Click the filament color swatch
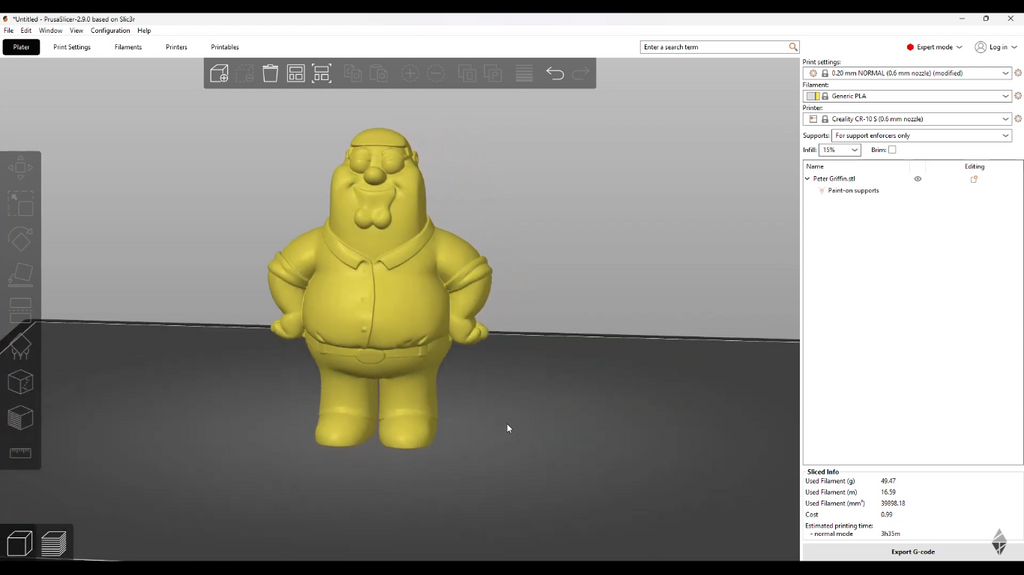The height and width of the screenshot is (575, 1024). pyautogui.click(x=813, y=96)
